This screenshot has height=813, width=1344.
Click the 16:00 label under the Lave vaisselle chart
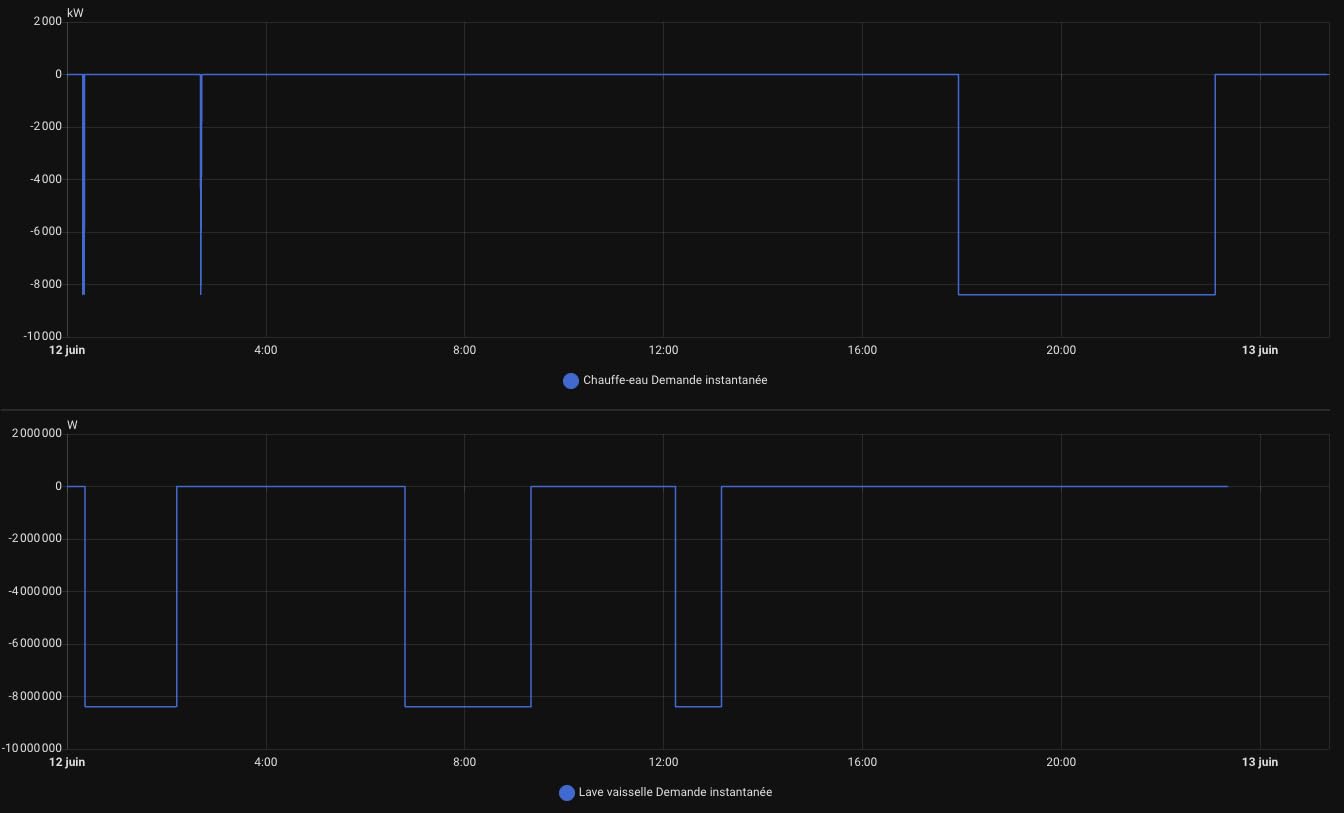pyautogui.click(x=862, y=762)
